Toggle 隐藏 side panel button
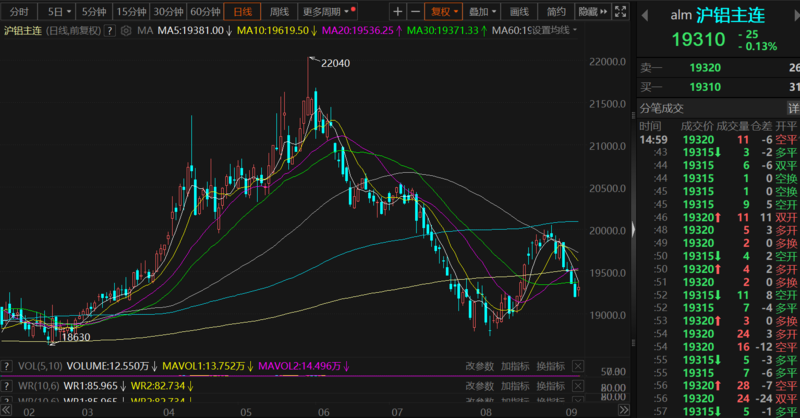The image size is (800, 418). tap(590, 12)
